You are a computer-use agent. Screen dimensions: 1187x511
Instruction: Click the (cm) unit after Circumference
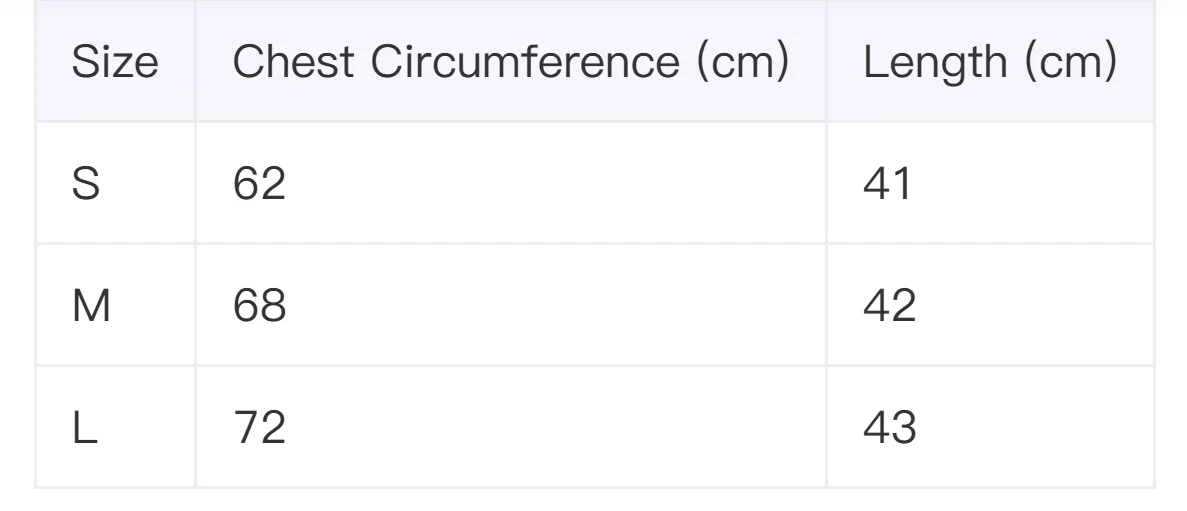click(742, 62)
